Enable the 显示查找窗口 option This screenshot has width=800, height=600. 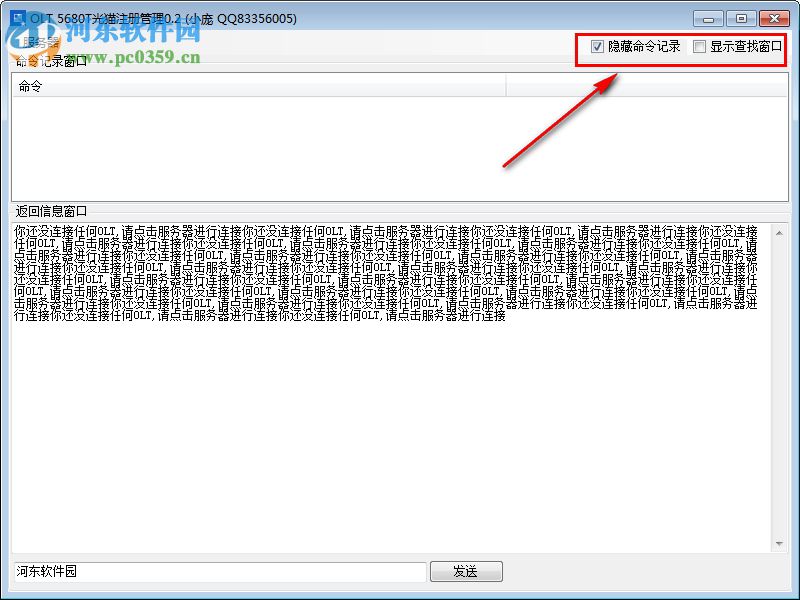click(x=698, y=45)
